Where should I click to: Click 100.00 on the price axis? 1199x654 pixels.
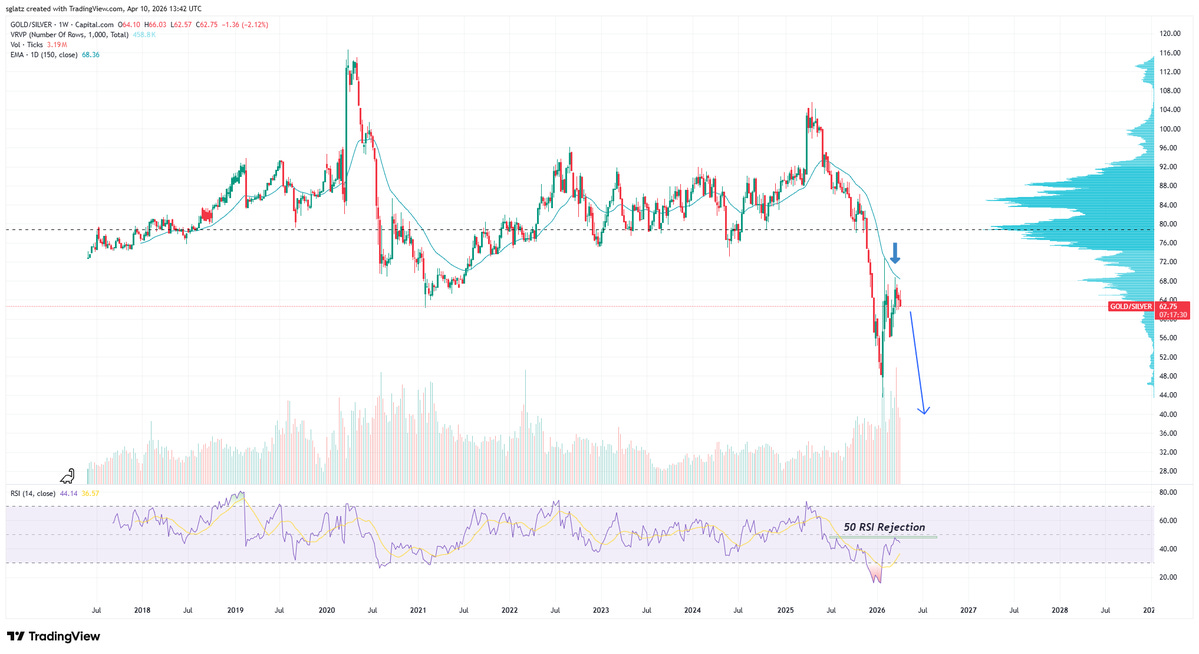[x=1169, y=129]
